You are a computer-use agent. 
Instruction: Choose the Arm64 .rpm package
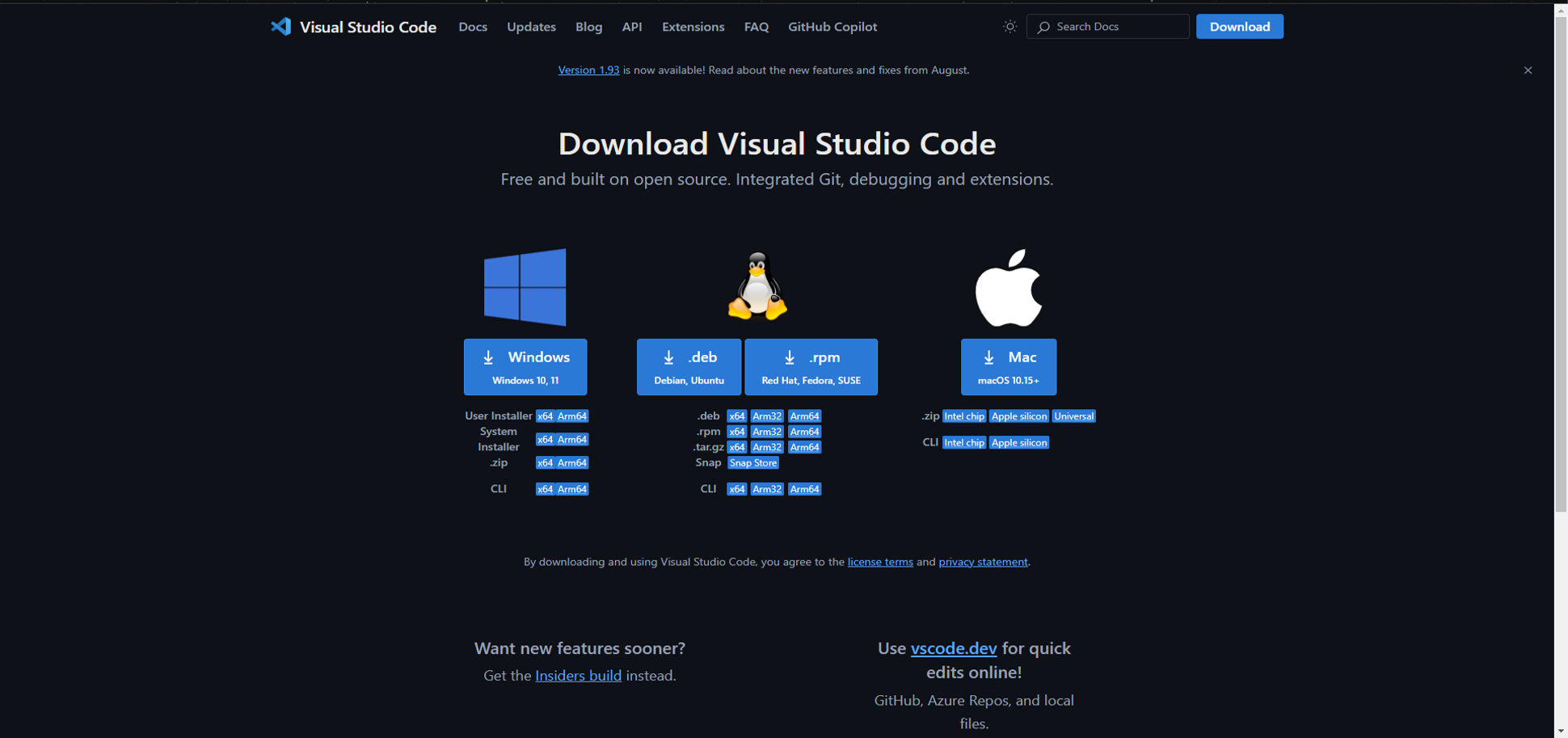click(804, 431)
